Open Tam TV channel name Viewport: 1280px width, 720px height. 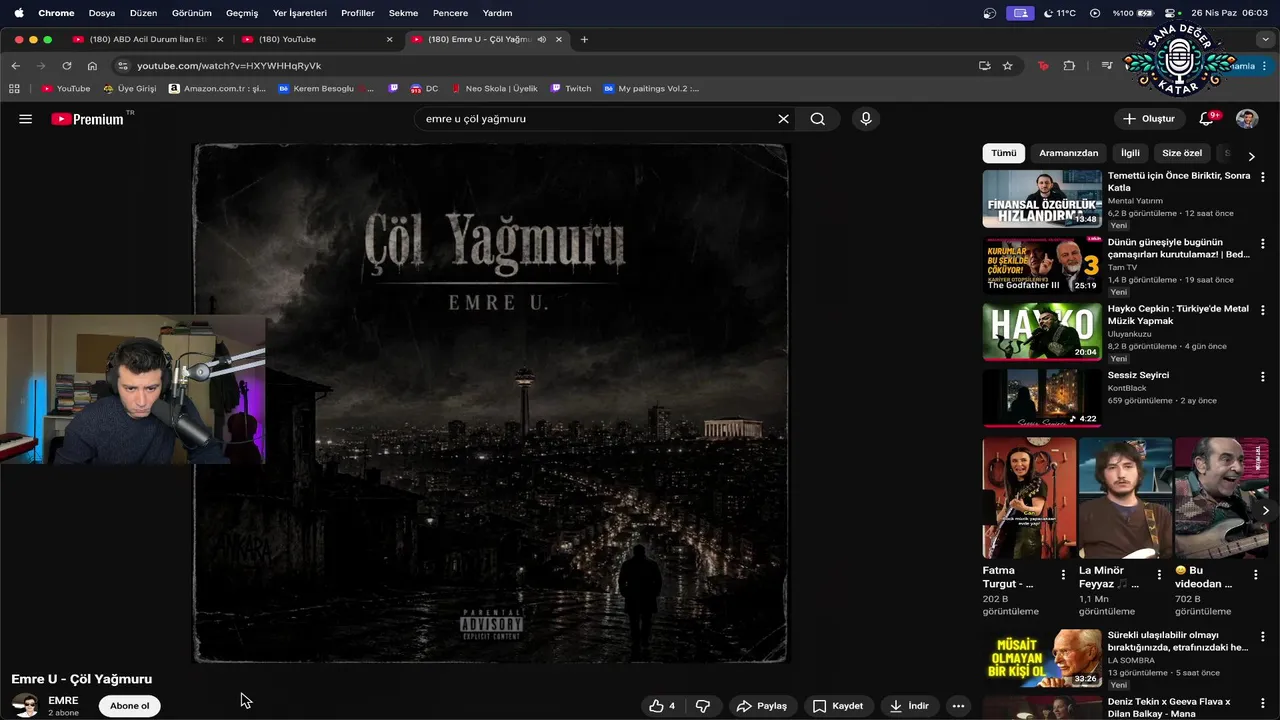click(1122, 267)
